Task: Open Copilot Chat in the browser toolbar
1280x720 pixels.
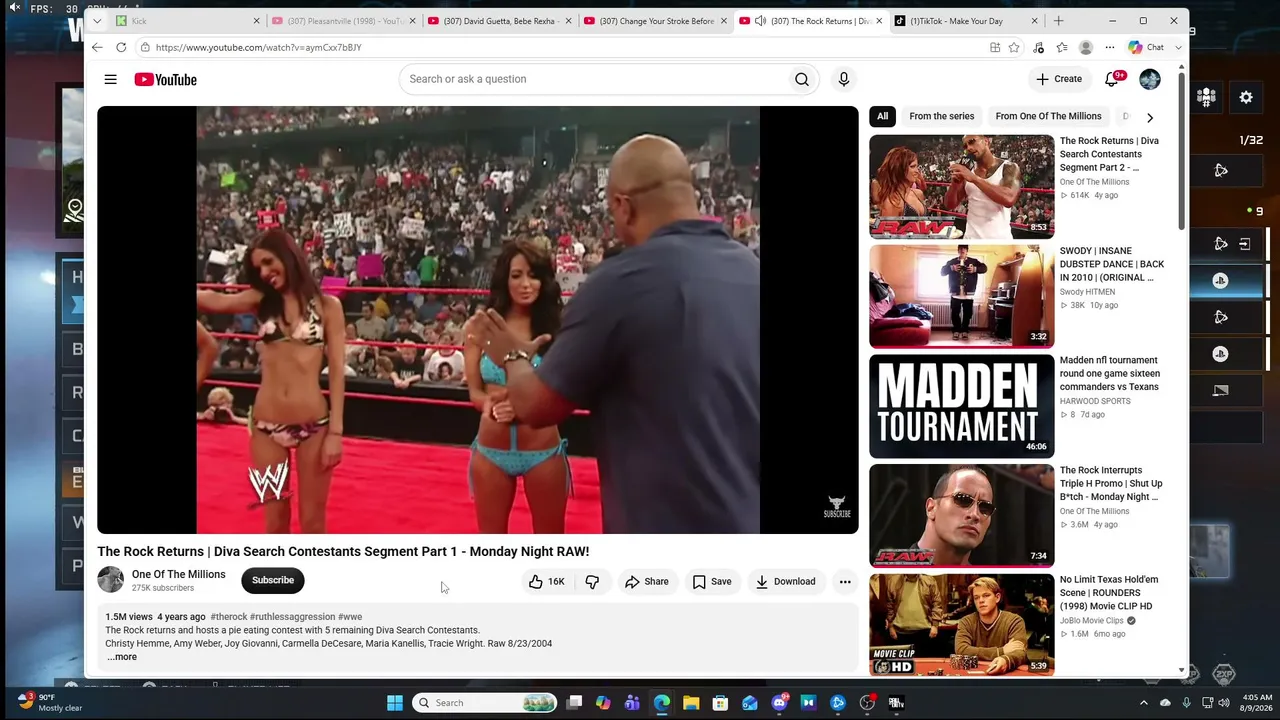Action: tap(1146, 47)
